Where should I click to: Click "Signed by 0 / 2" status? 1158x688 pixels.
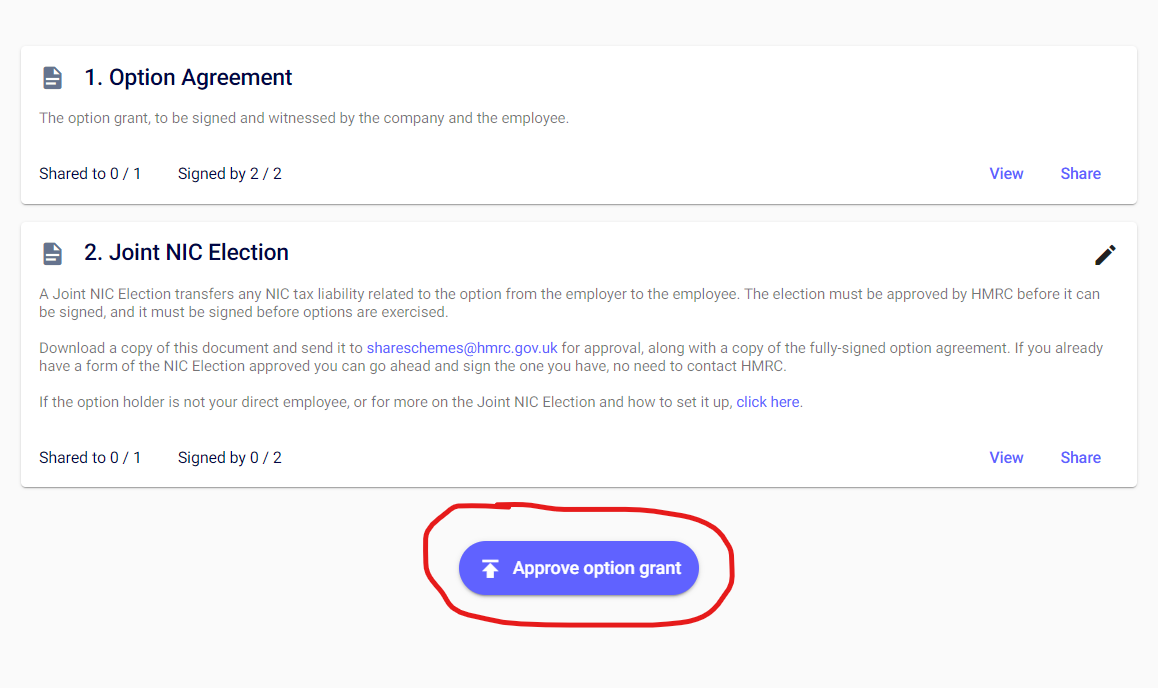pyautogui.click(x=230, y=458)
